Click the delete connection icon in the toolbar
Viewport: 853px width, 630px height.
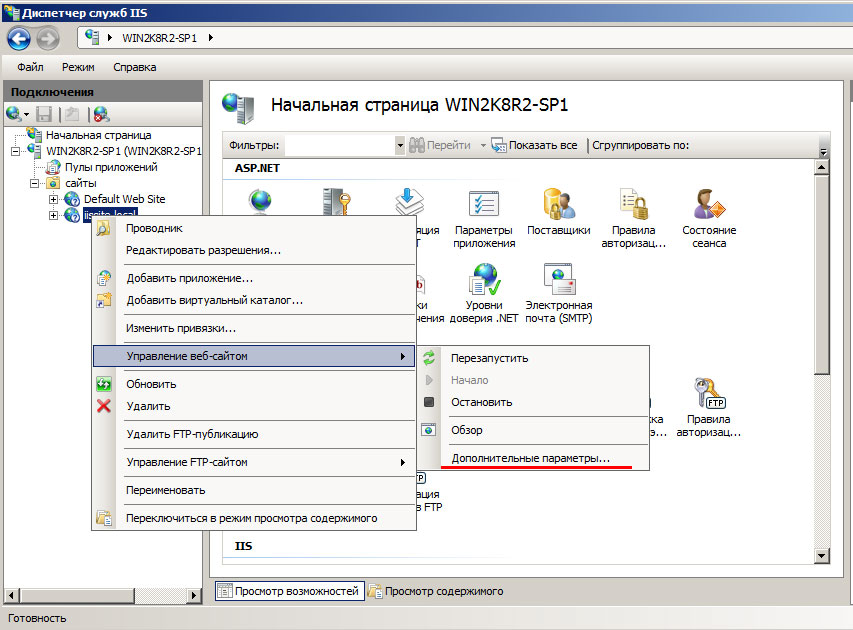point(101,114)
